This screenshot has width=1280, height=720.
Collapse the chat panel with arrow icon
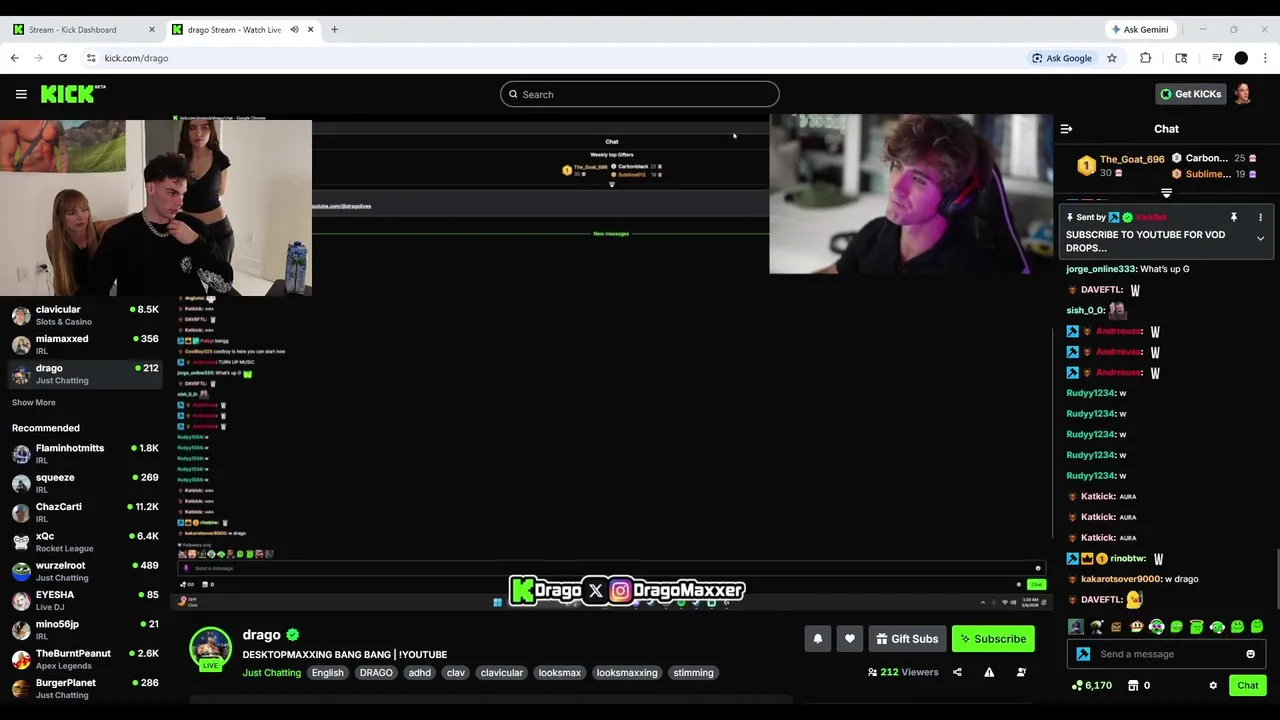point(1066,129)
